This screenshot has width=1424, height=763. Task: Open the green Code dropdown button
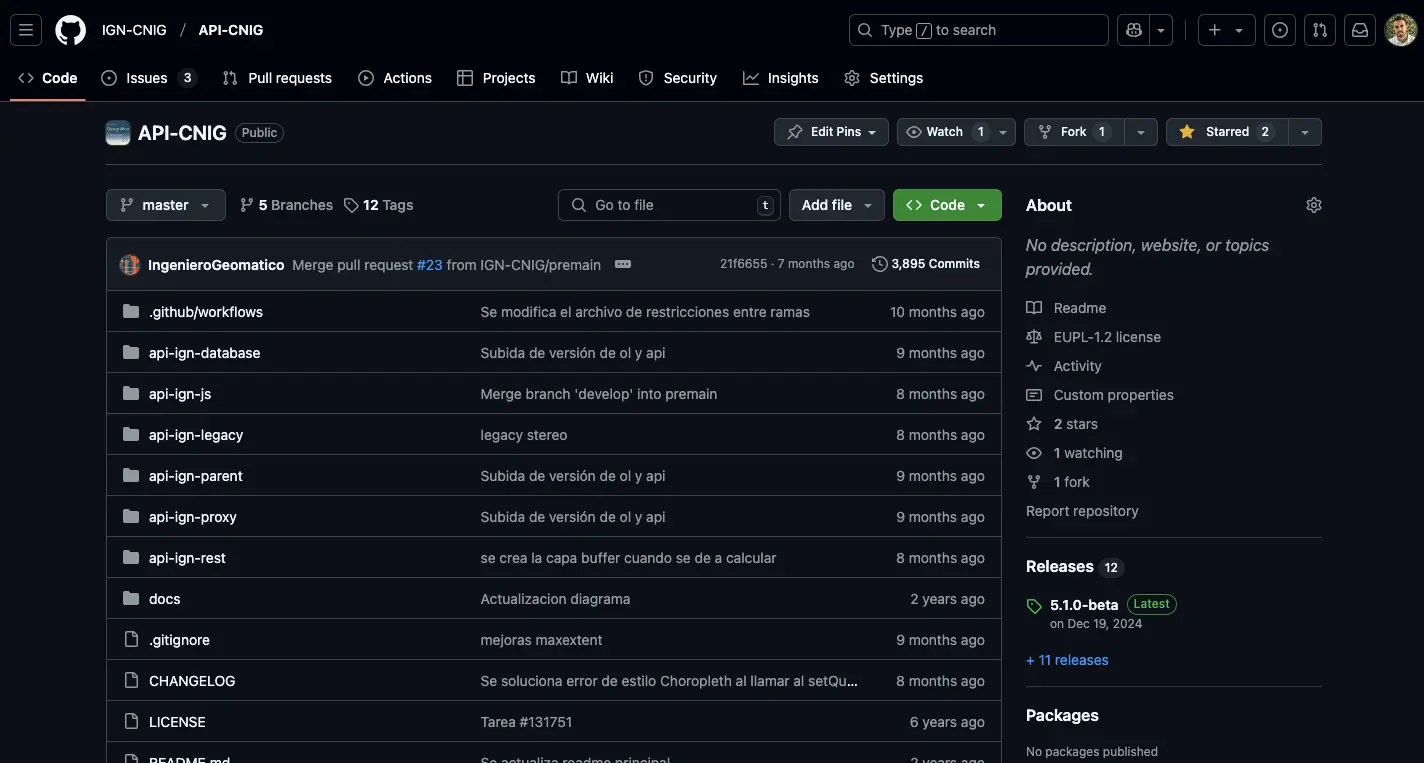click(947, 205)
